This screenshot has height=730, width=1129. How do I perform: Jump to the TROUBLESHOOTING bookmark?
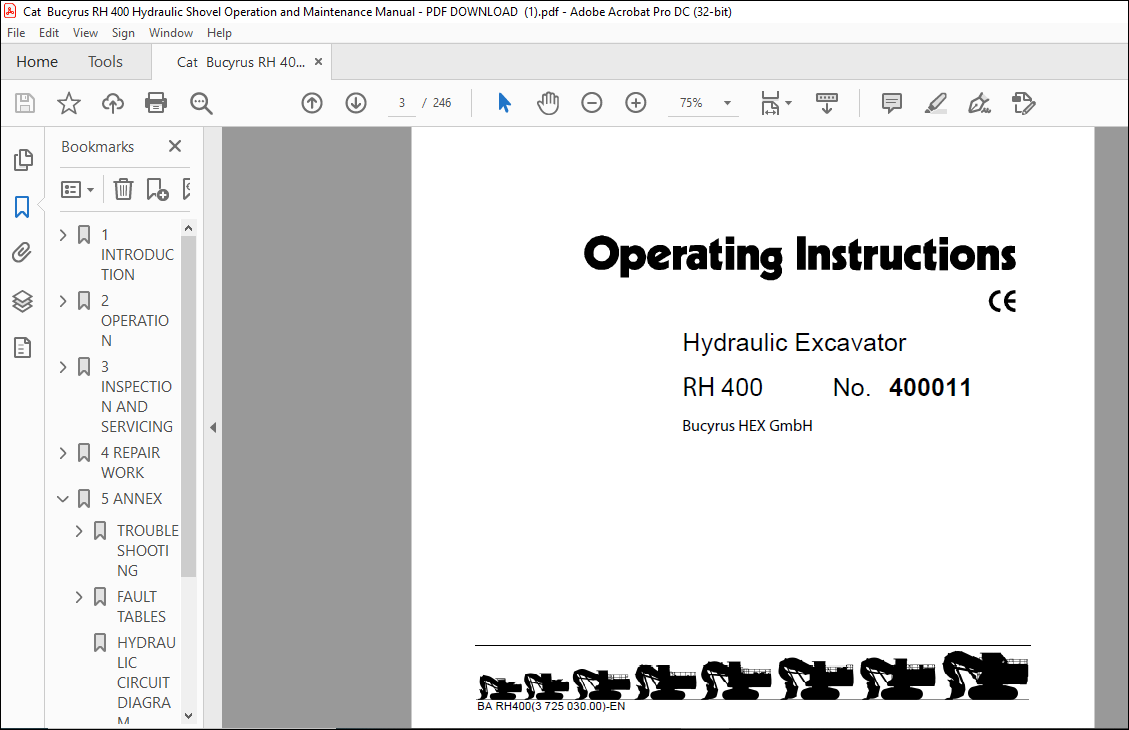(148, 551)
